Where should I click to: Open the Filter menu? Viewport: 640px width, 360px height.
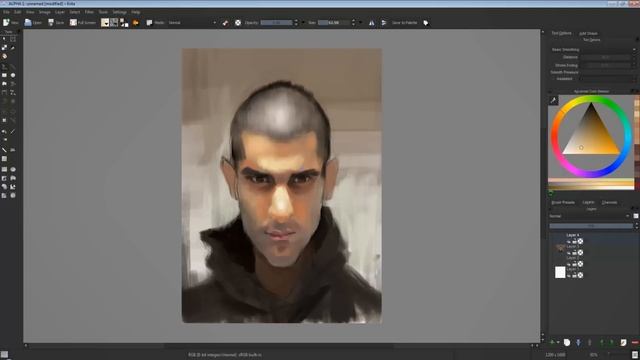pos(89,12)
